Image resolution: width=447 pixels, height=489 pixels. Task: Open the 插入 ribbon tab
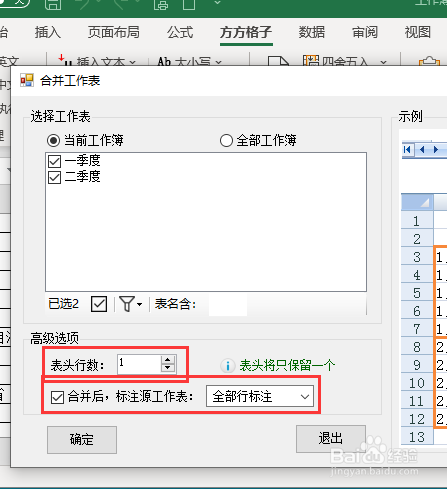(48, 32)
